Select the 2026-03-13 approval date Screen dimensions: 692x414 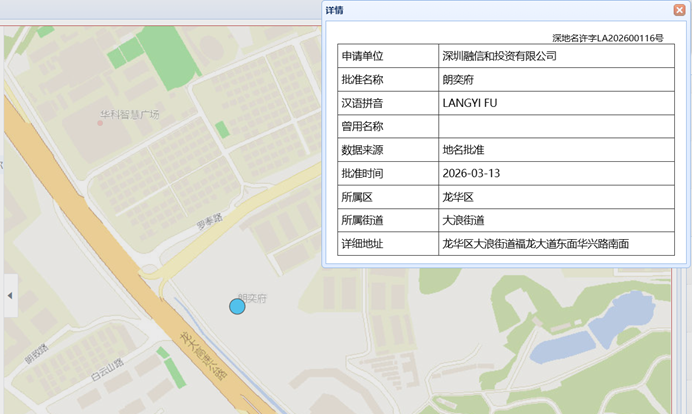pos(471,173)
